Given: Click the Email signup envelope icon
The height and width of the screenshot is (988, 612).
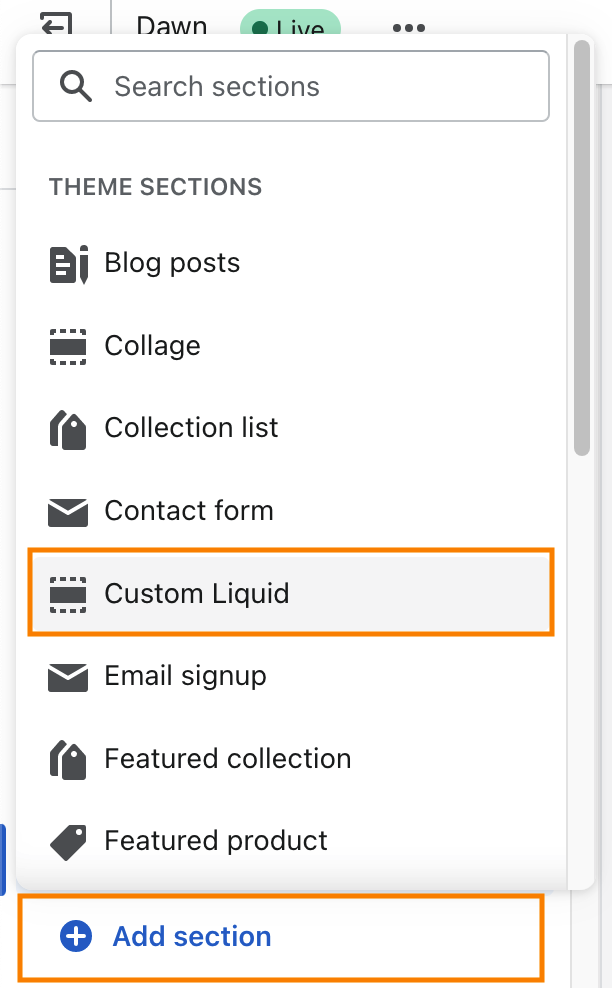Looking at the screenshot, I should click(x=68, y=677).
